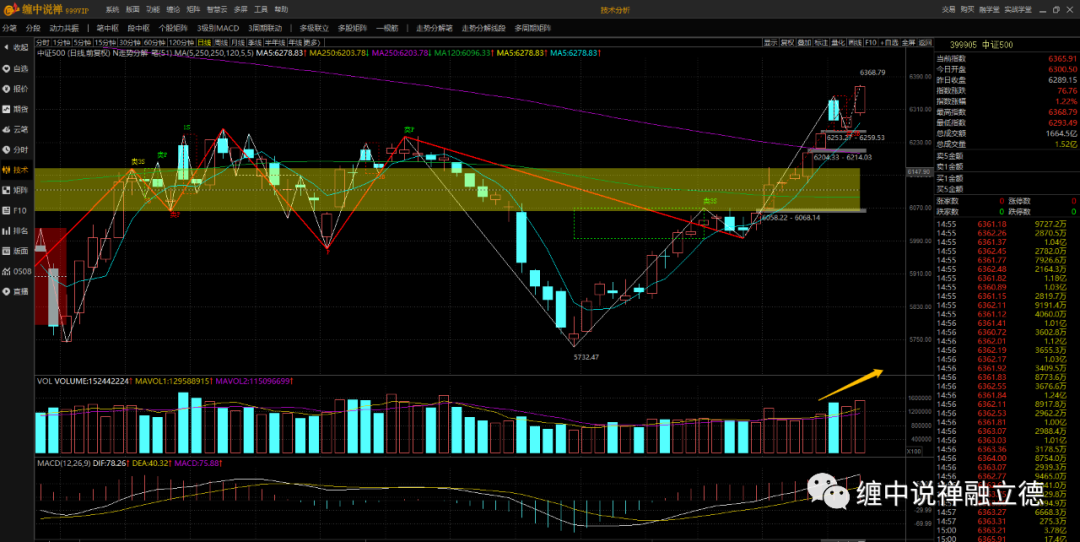Open 排名 ranking in sidebar
The height and width of the screenshot is (542, 1080).
pos(17,231)
